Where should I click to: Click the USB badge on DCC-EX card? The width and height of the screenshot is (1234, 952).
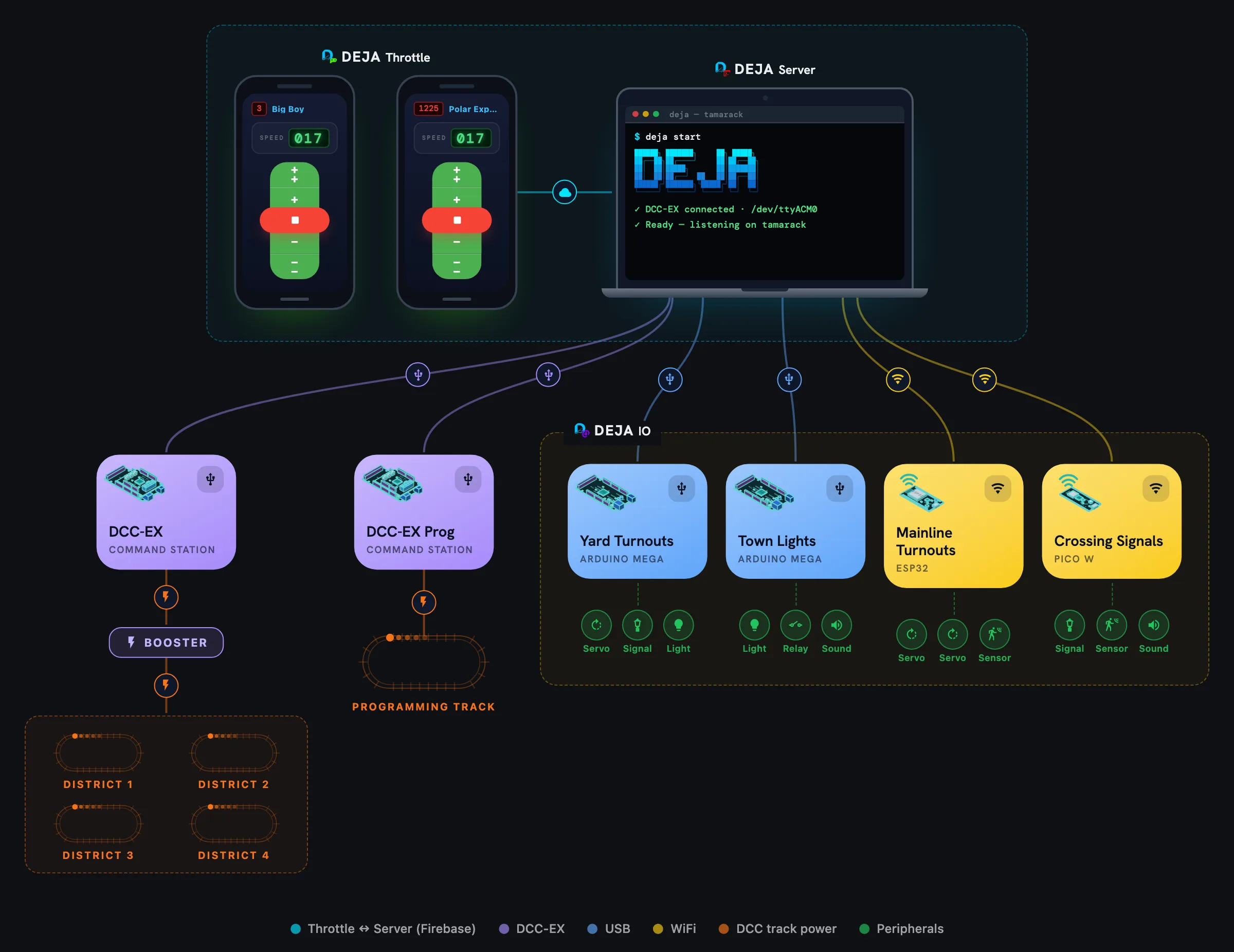[x=210, y=479]
